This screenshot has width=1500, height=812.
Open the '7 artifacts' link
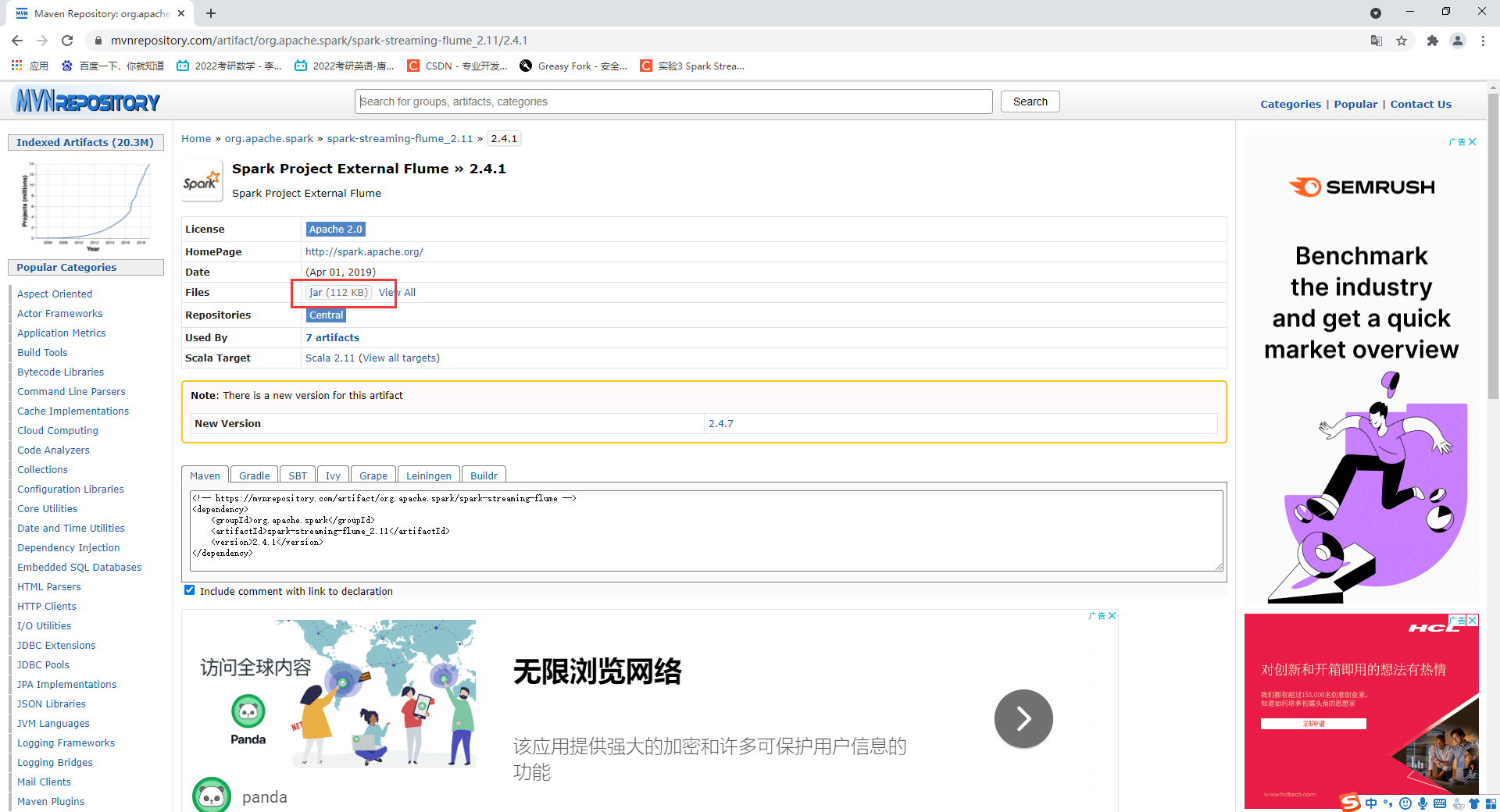point(332,337)
